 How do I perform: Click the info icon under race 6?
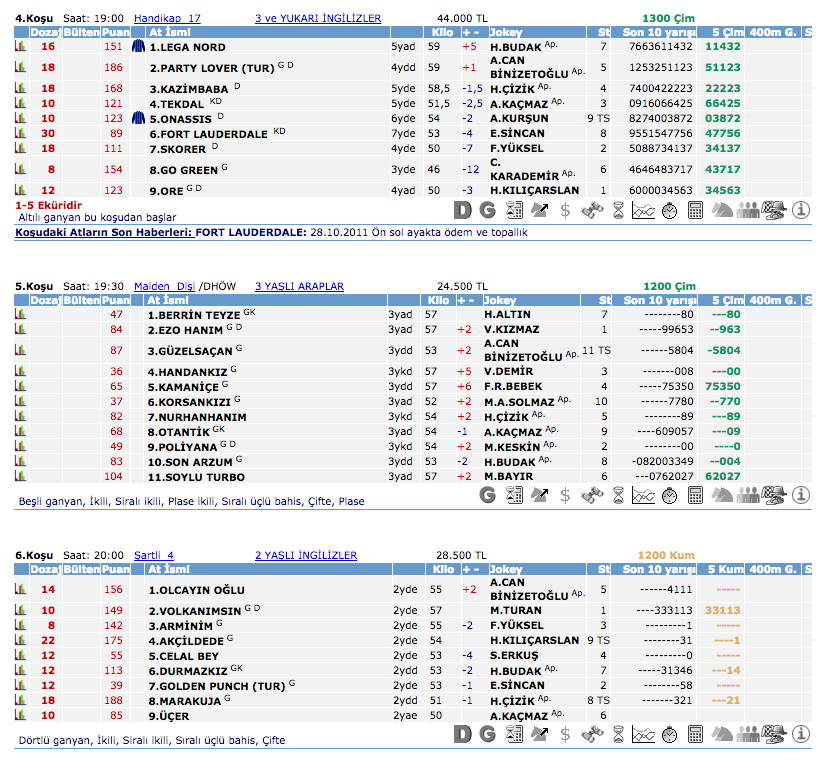click(x=800, y=735)
